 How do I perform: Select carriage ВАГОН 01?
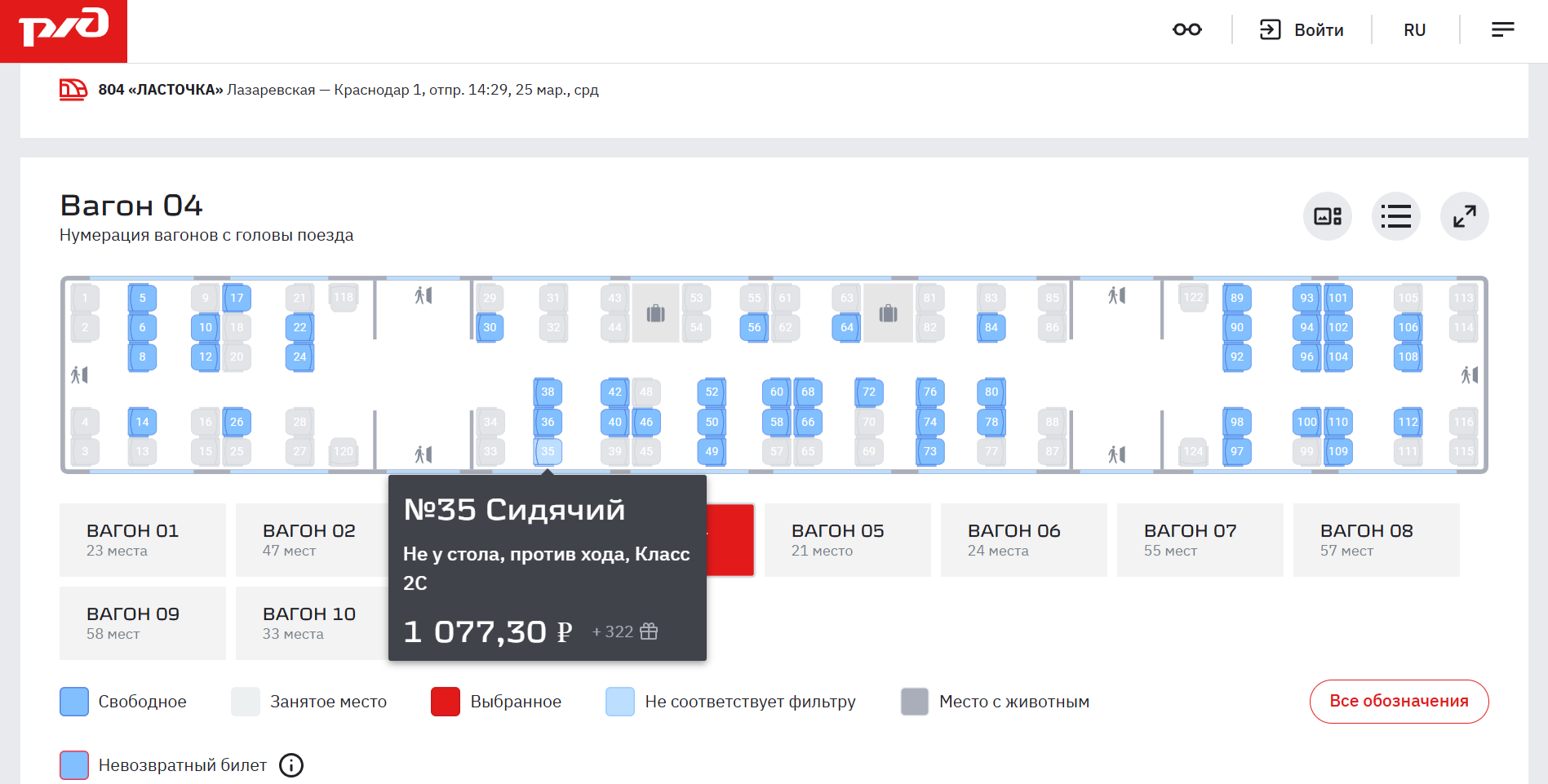142,540
